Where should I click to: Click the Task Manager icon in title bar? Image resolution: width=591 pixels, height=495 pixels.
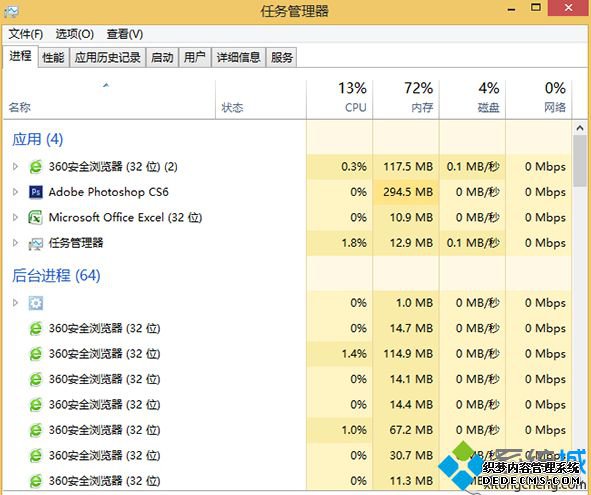(x=11, y=11)
